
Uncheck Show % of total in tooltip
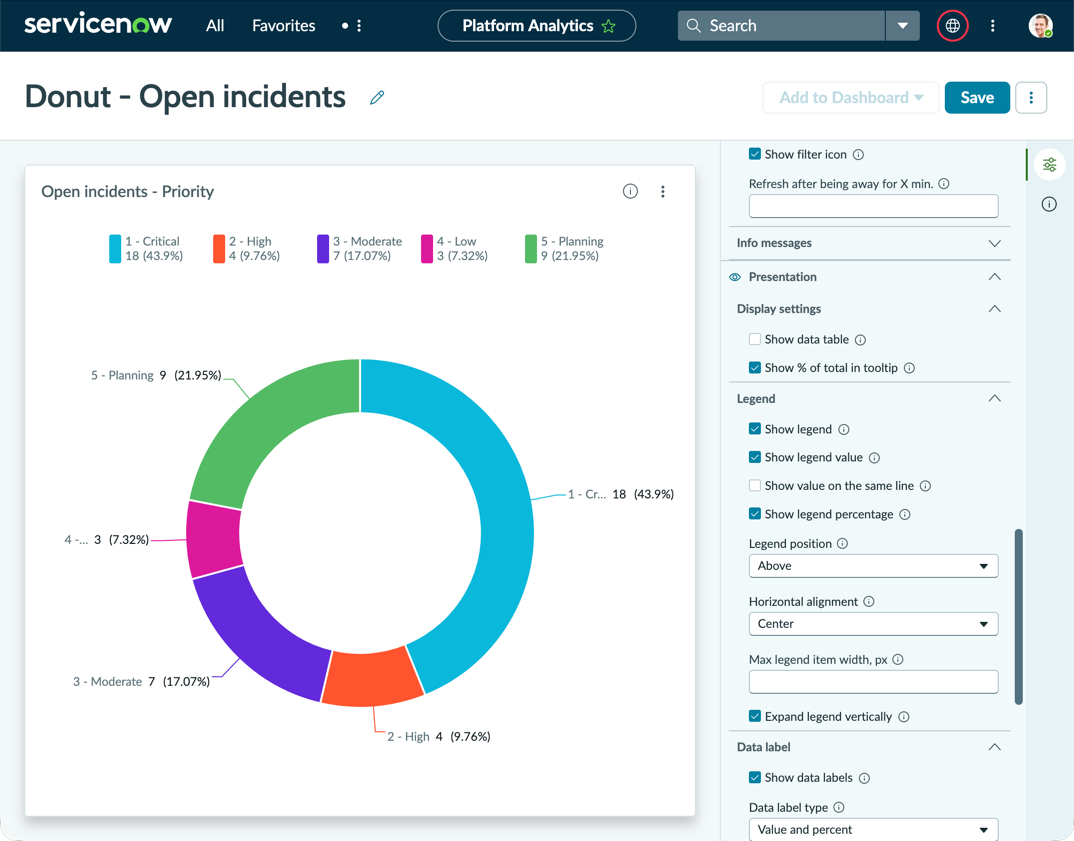[755, 368]
